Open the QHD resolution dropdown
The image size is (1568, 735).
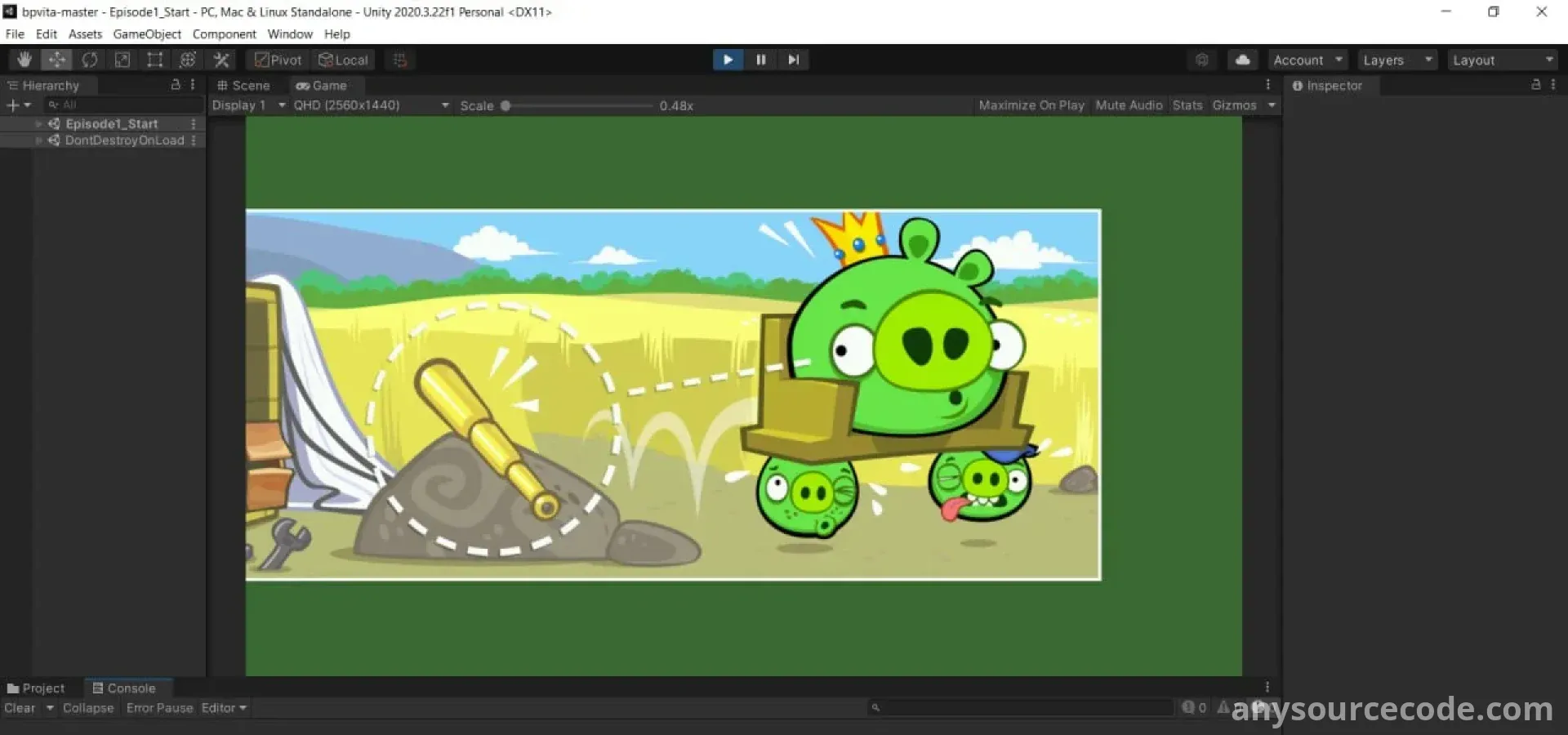371,105
